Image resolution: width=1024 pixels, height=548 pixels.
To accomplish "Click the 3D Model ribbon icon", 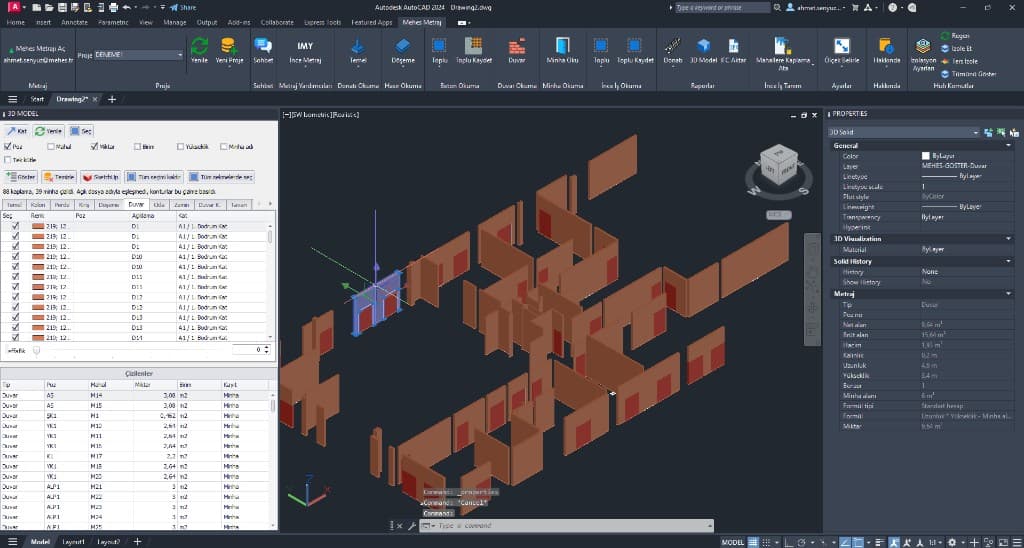I will [x=703, y=46].
